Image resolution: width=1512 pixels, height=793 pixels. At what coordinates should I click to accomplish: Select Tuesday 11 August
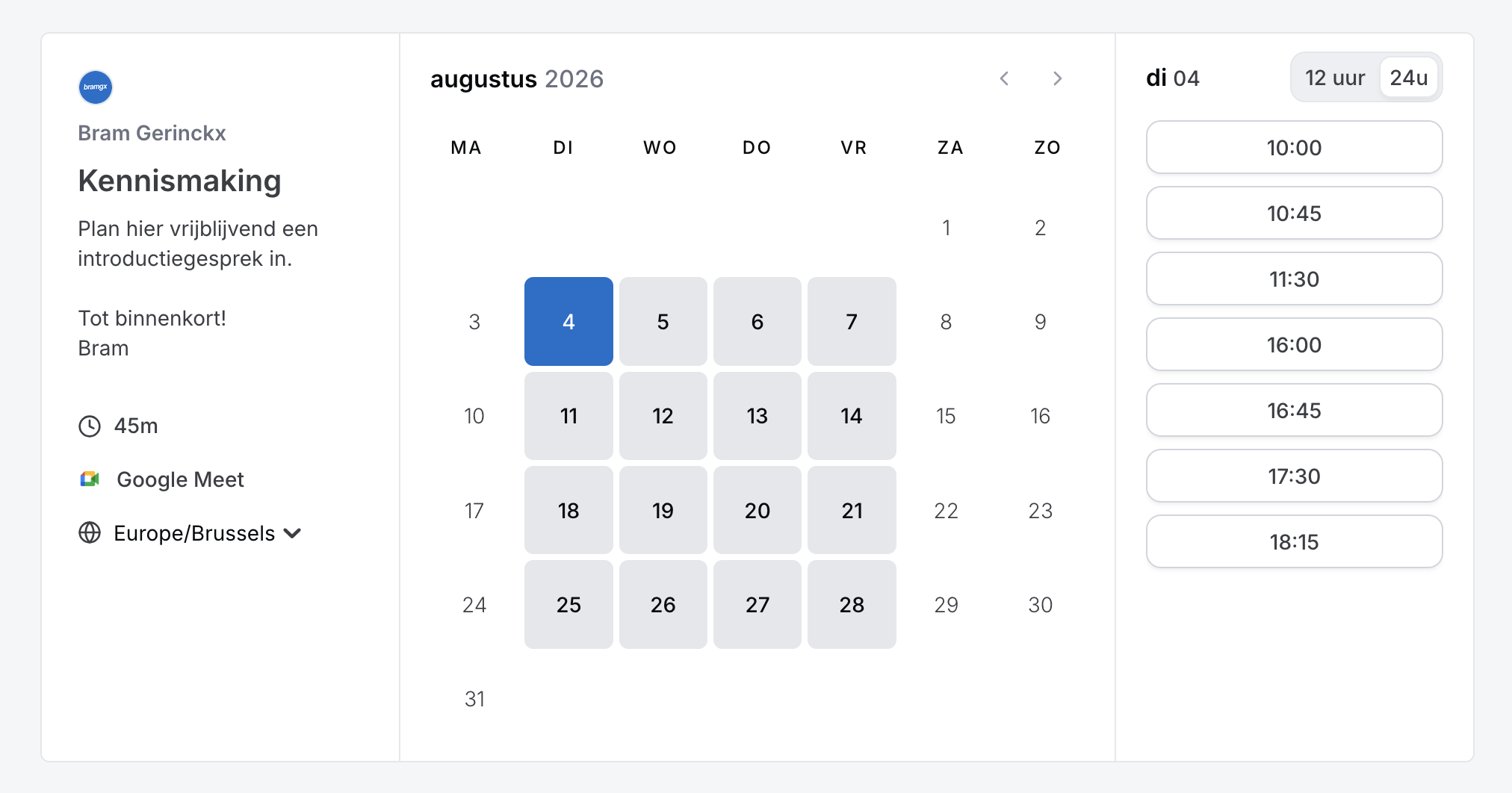coord(568,416)
